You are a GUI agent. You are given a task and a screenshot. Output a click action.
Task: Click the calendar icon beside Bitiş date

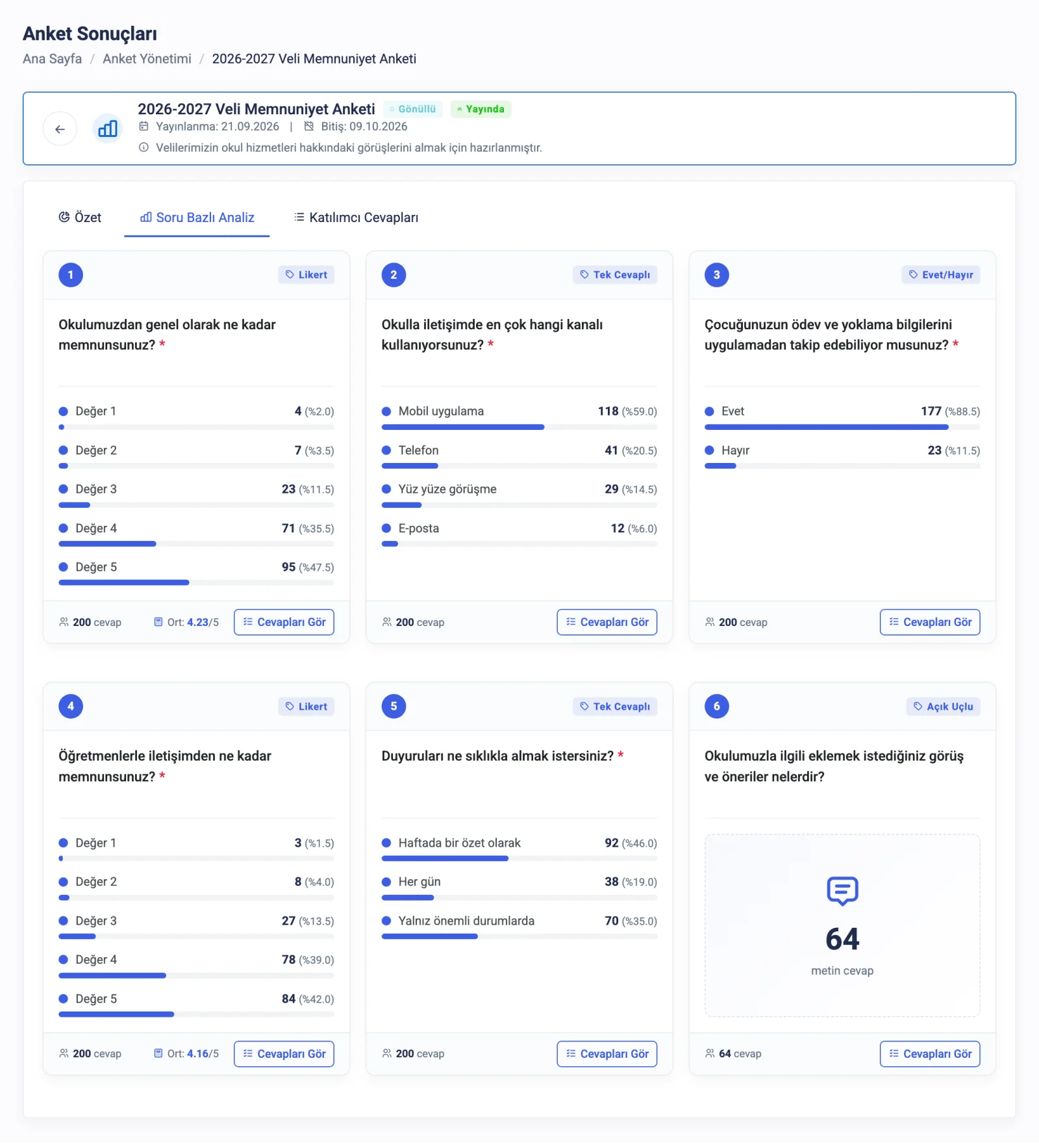click(x=309, y=126)
